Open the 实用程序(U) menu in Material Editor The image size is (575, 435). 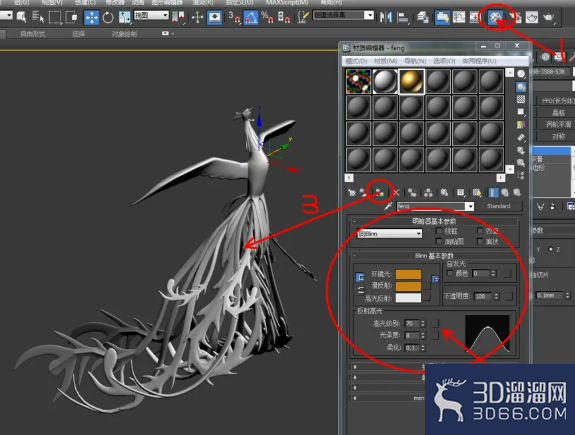(479, 61)
